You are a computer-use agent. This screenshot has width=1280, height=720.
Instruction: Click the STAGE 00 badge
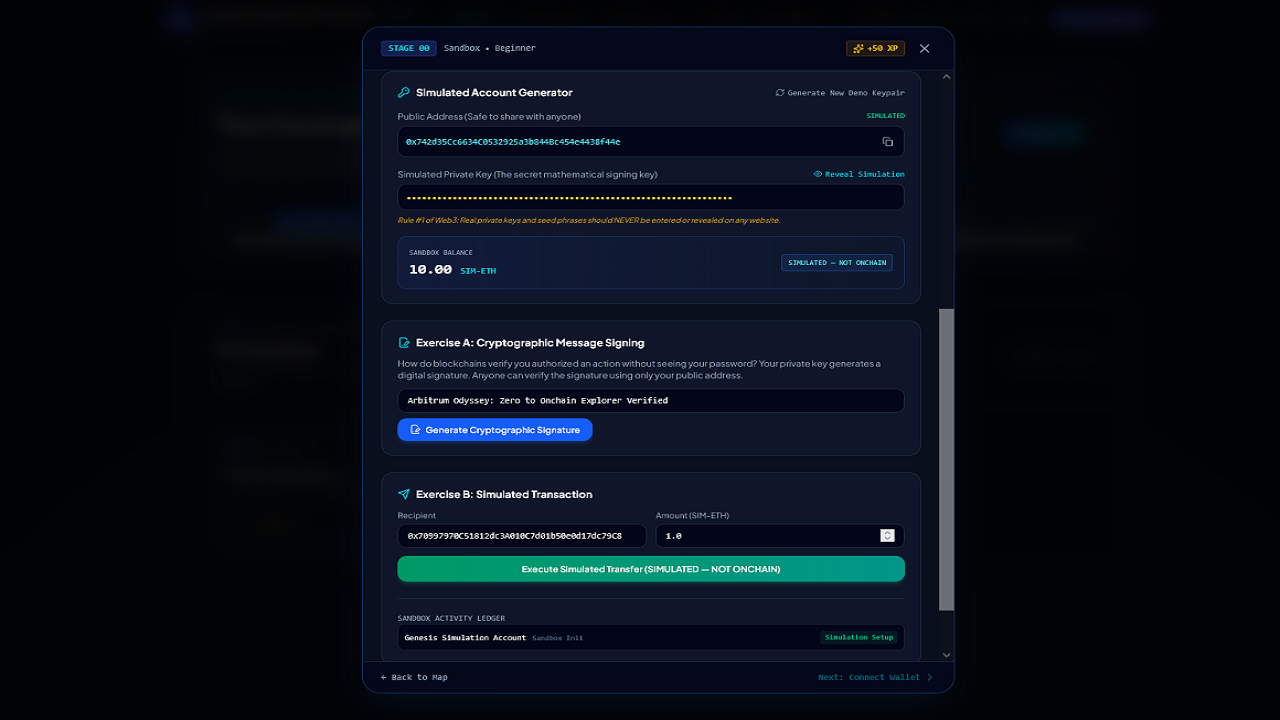pos(408,48)
